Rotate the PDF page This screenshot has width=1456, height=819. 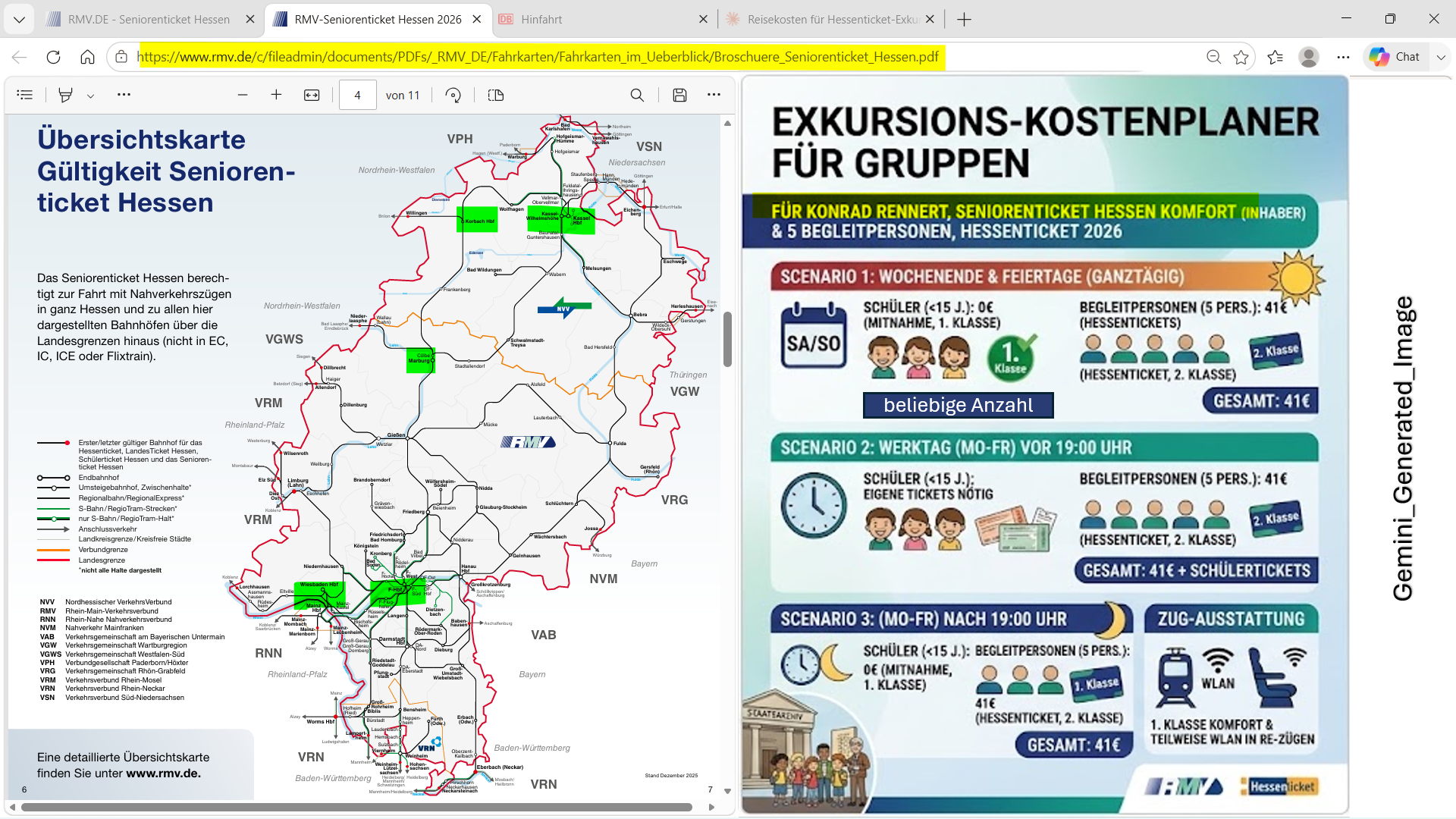tap(453, 95)
